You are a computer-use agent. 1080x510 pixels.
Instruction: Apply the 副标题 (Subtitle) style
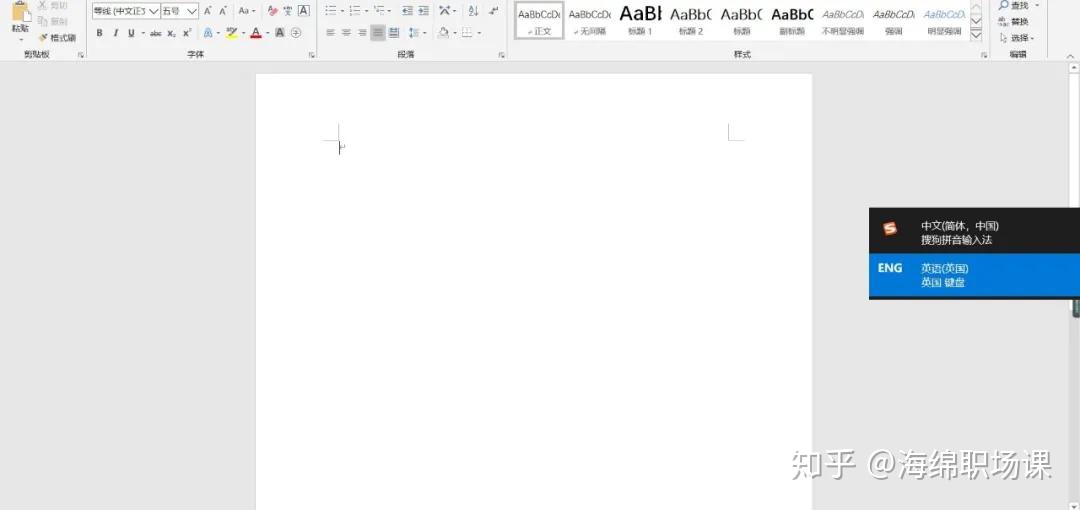[x=792, y=20]
